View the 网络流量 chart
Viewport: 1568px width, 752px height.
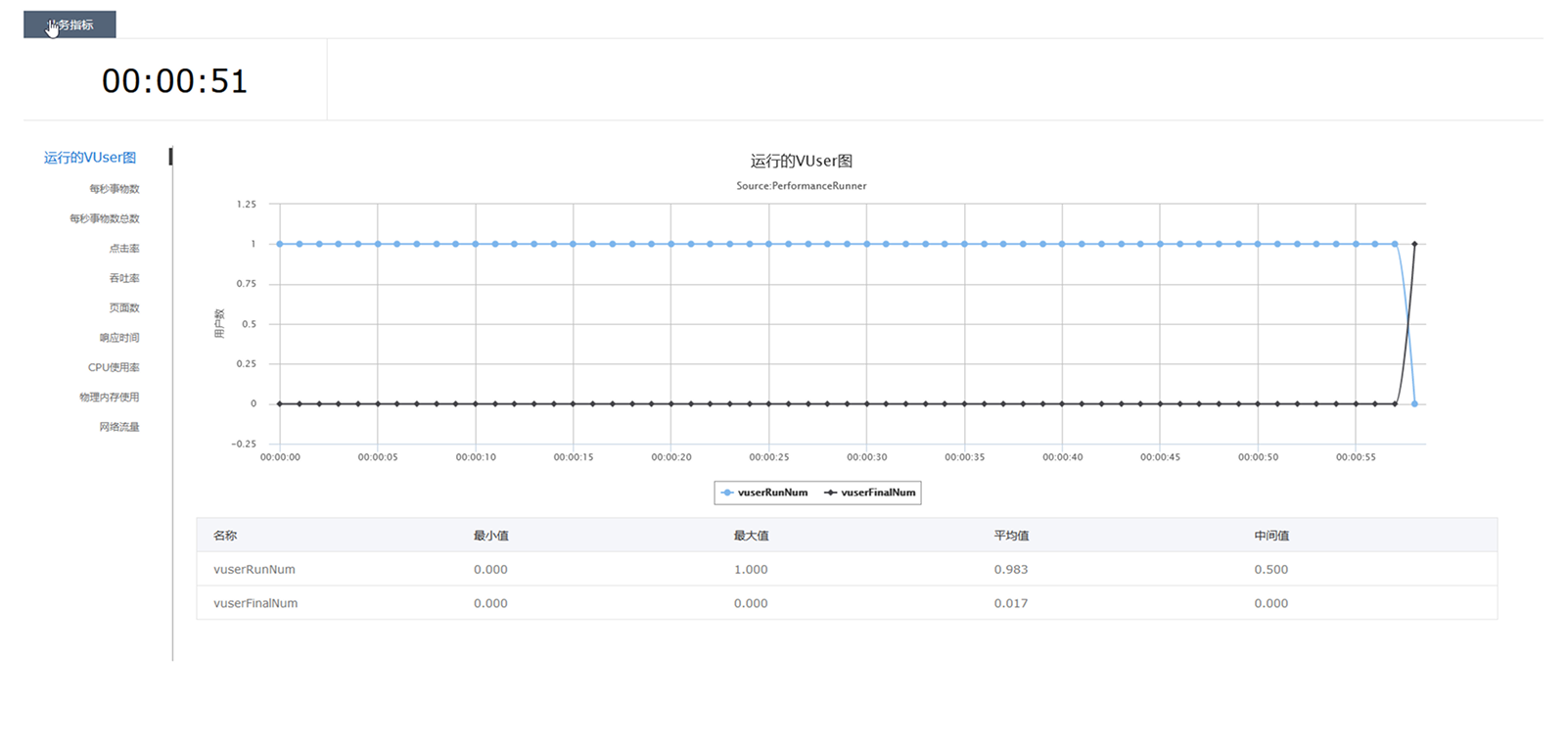point(119,427)
